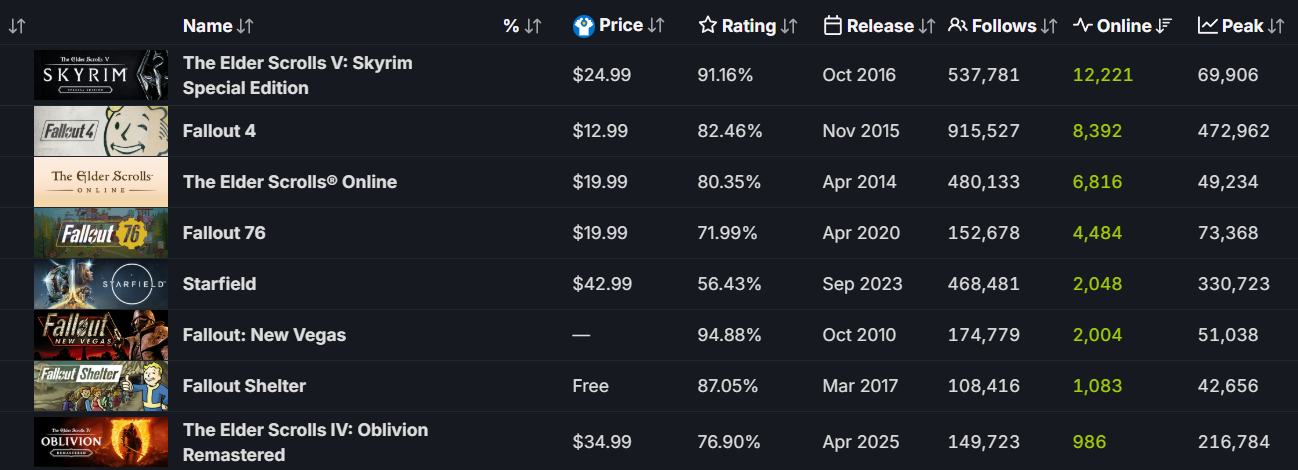The height and width of the screenshot is (470, 1298).
Task: Click the Name column header text
Action: pos(207,26)
